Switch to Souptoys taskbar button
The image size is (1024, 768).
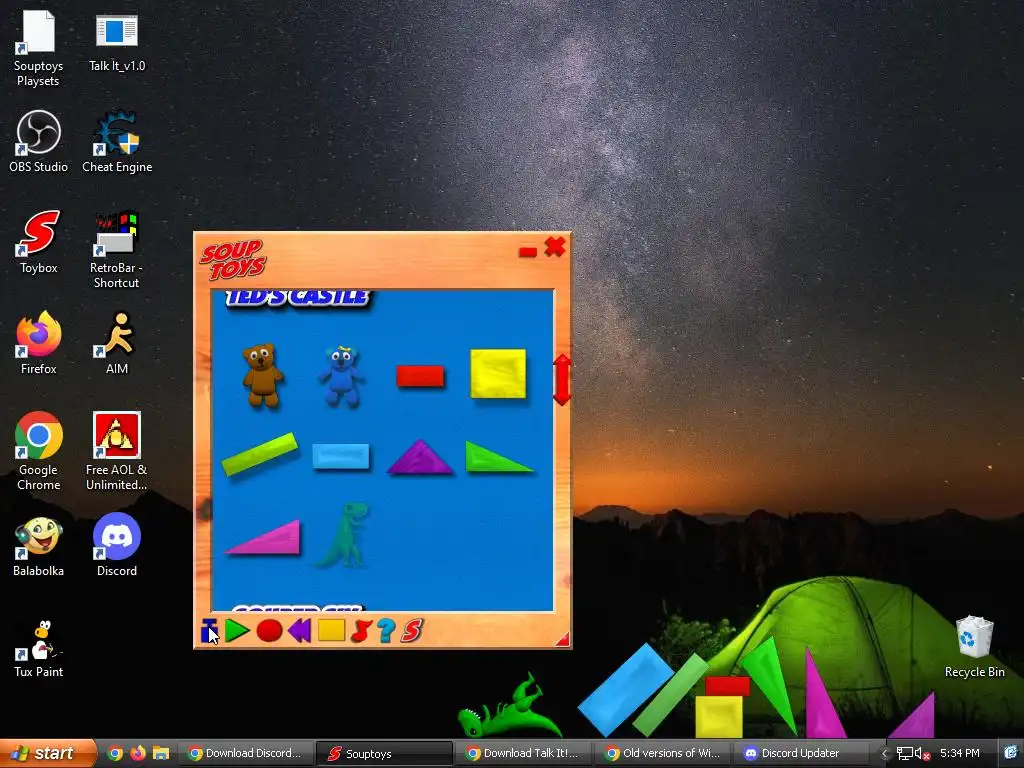point(385,754)
